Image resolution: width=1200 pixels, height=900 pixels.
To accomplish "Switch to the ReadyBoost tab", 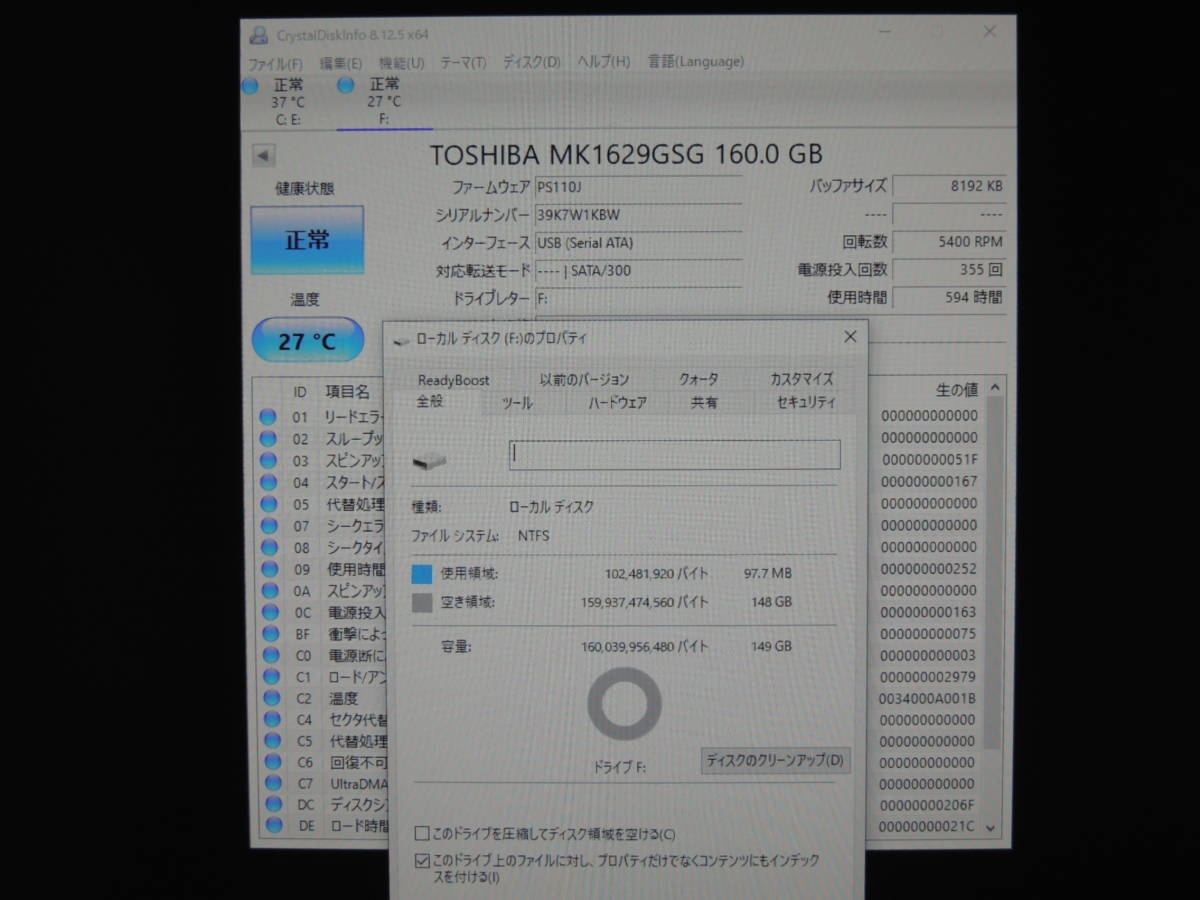I will point(454,380).
